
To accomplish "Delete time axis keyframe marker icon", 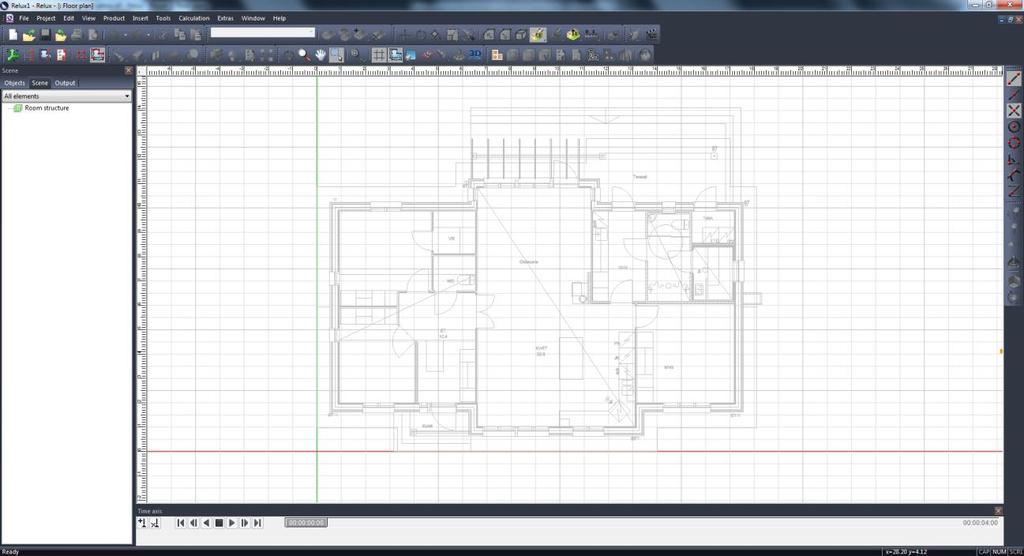I will pyautogui.click(x=155, y=523).
